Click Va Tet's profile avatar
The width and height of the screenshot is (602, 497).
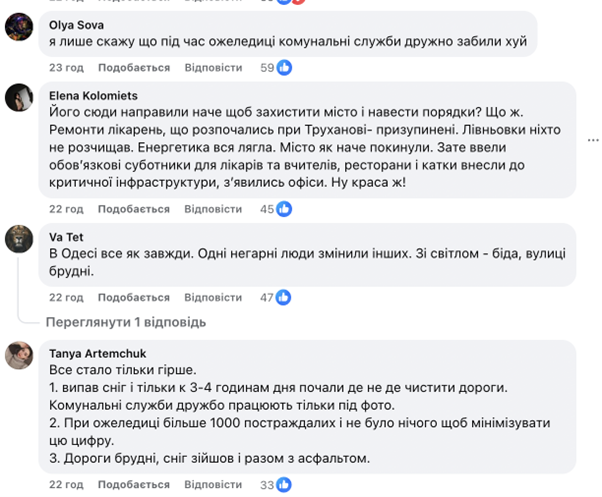[x=19, y=238]
